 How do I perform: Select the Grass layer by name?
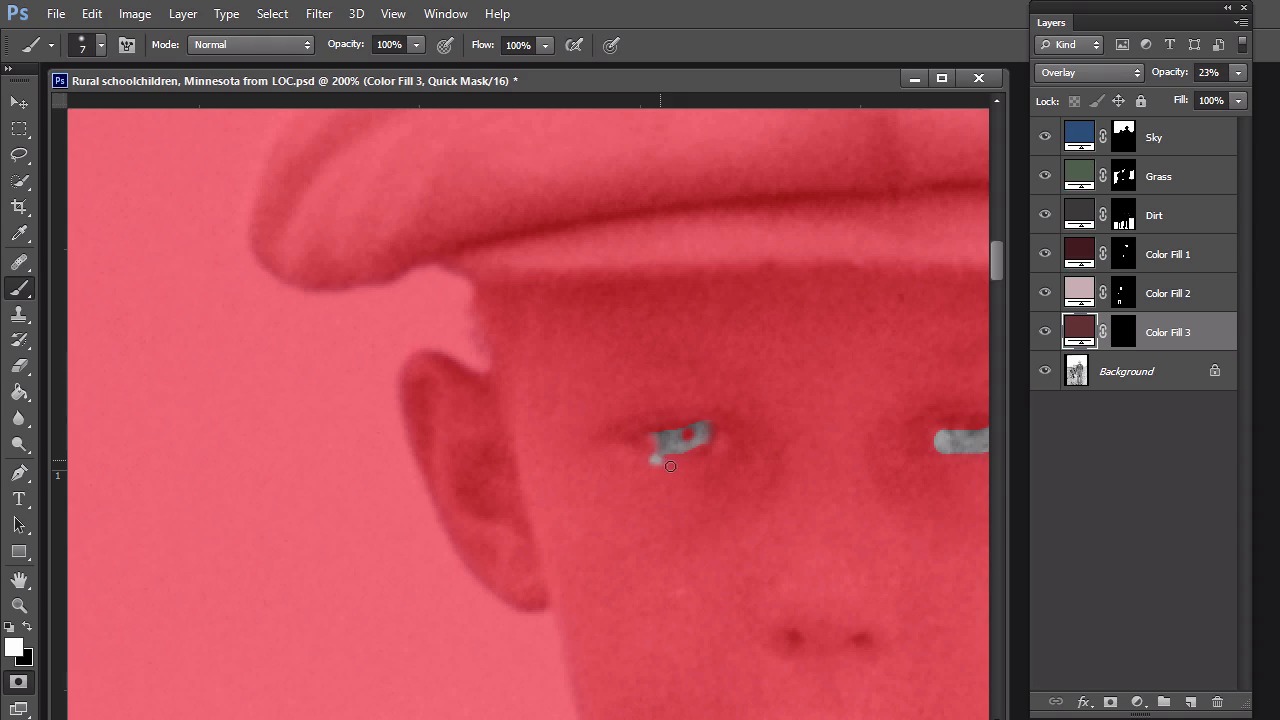click(x=1158, y=177)
